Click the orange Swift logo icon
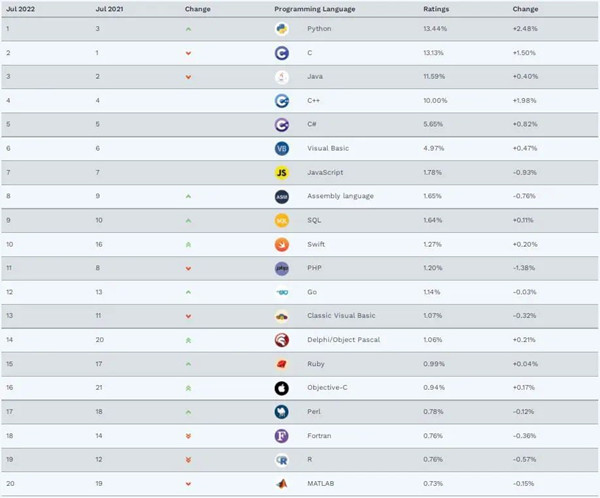Screen dimensions: 600x498 click(x=282, y=244)
